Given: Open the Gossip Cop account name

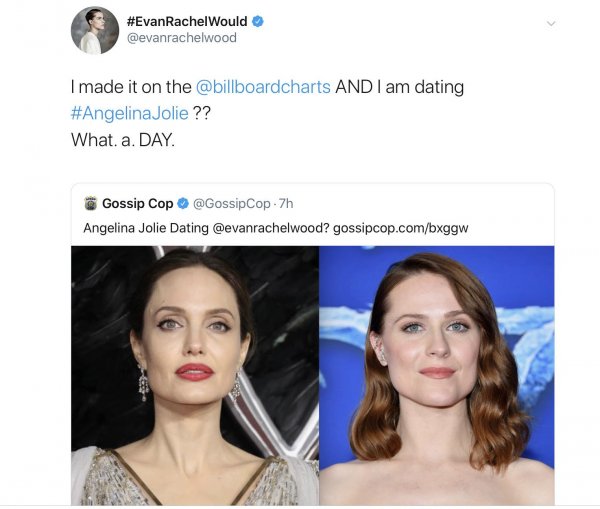Looking at the screenshot, I should 137,204.
